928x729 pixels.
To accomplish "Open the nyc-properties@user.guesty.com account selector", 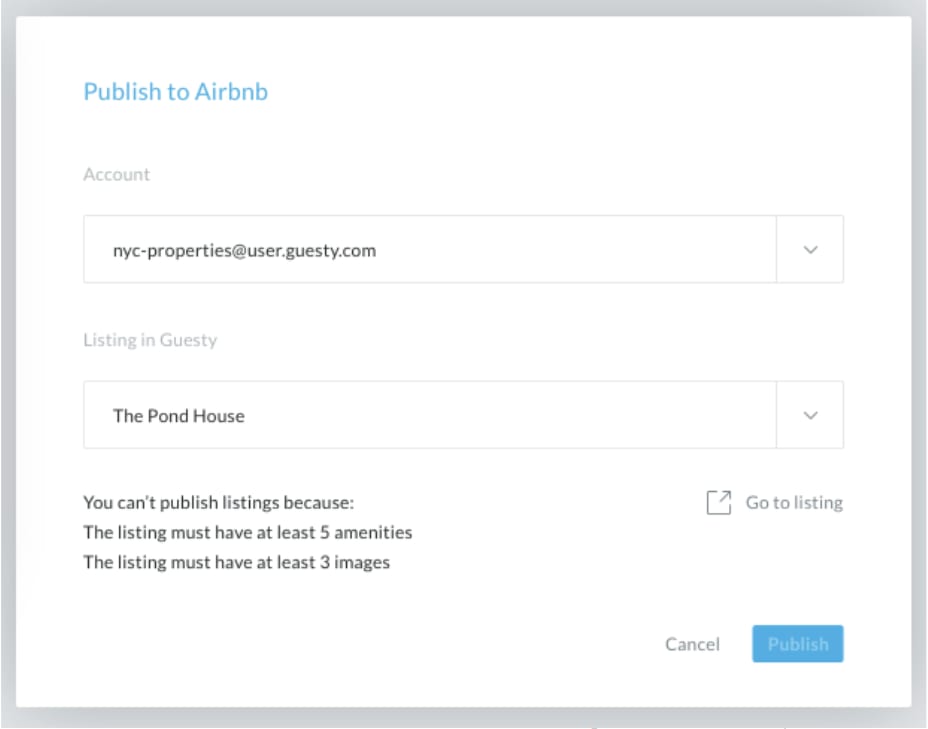I will [x=463, y=249].
